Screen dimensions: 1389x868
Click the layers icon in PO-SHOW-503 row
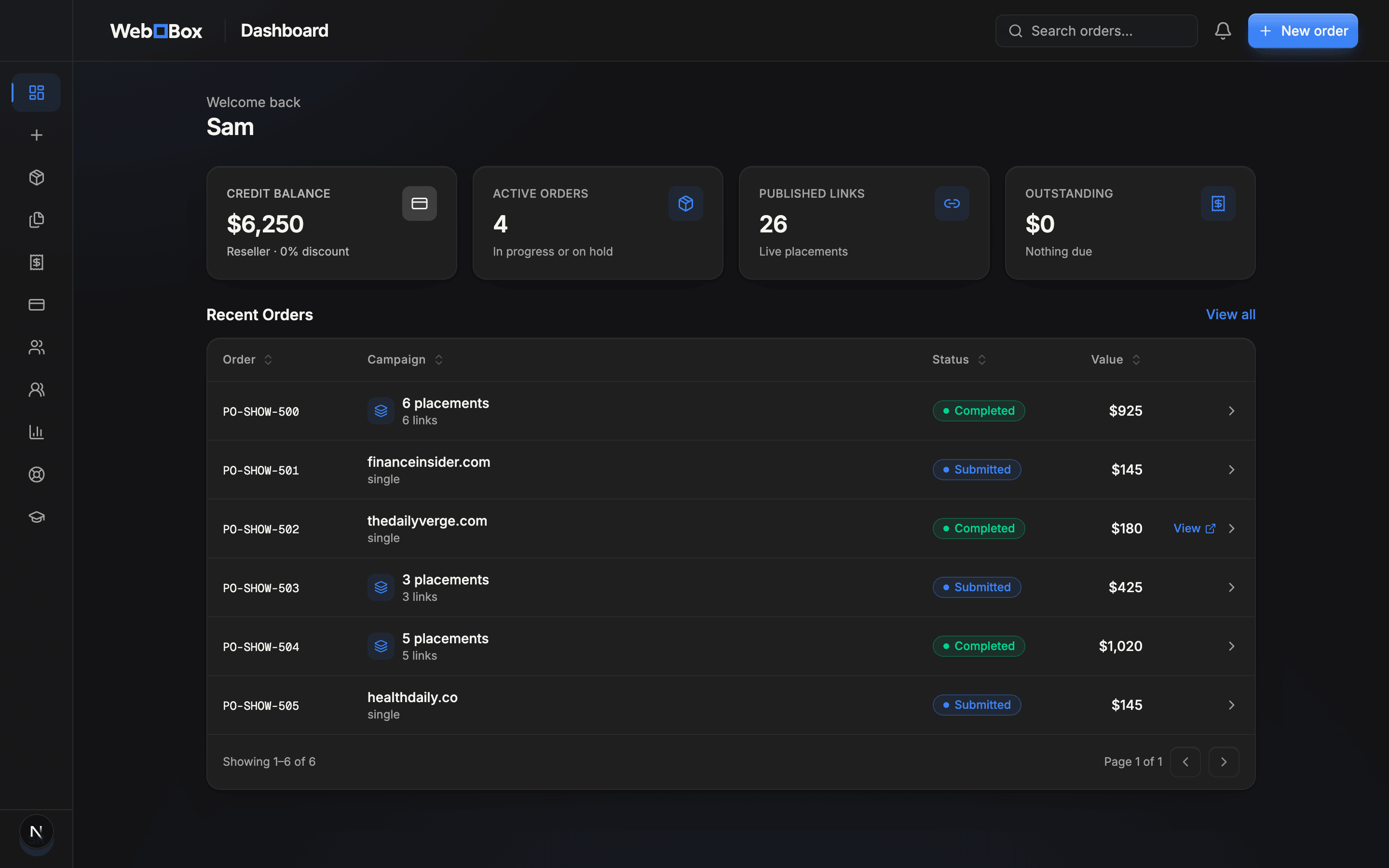(x=381, y=587)
